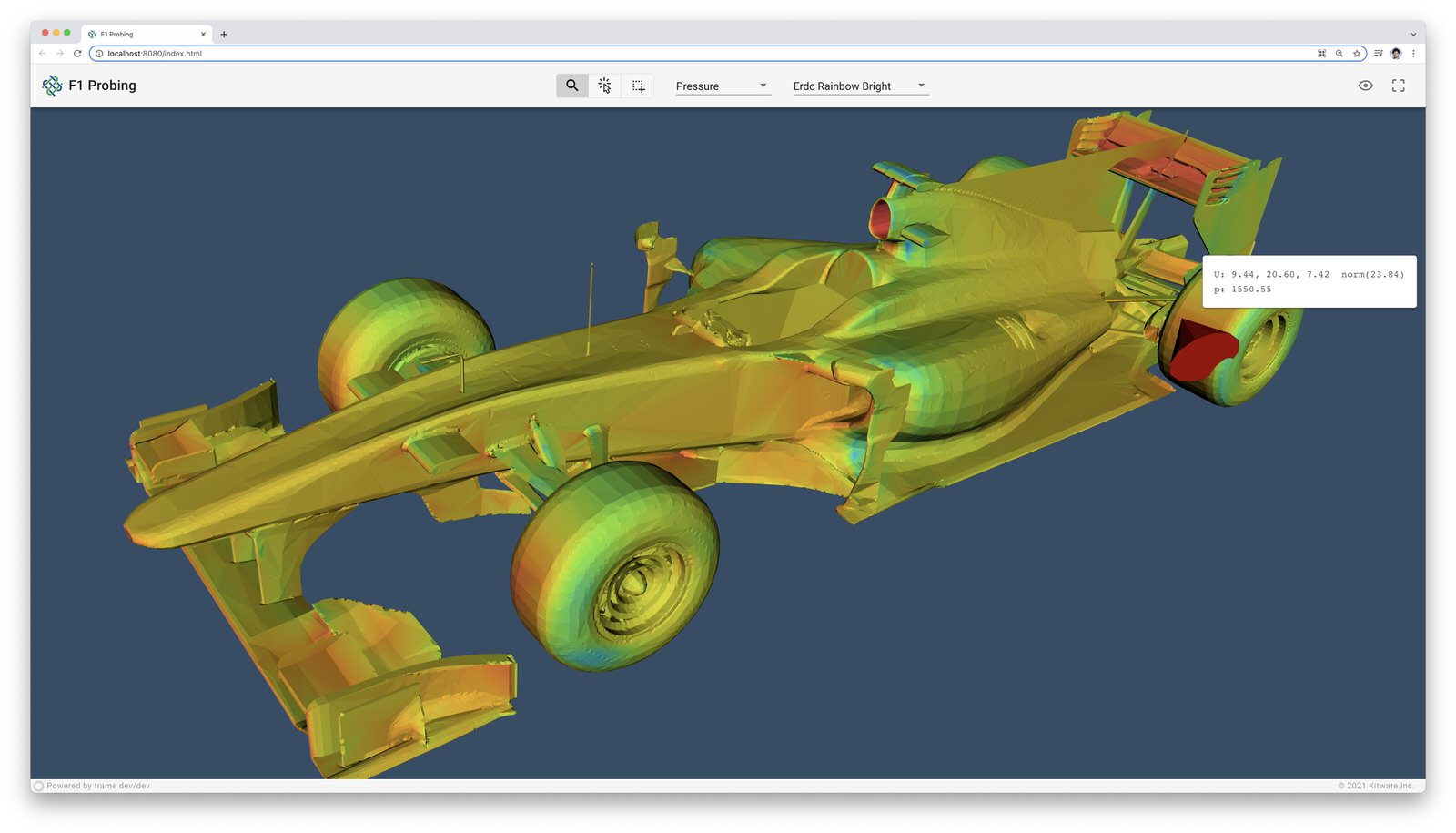This screenshot has width=1456, height=833.
Task: Open the browser zoom magnifier icon
Action: point(1340,54)
